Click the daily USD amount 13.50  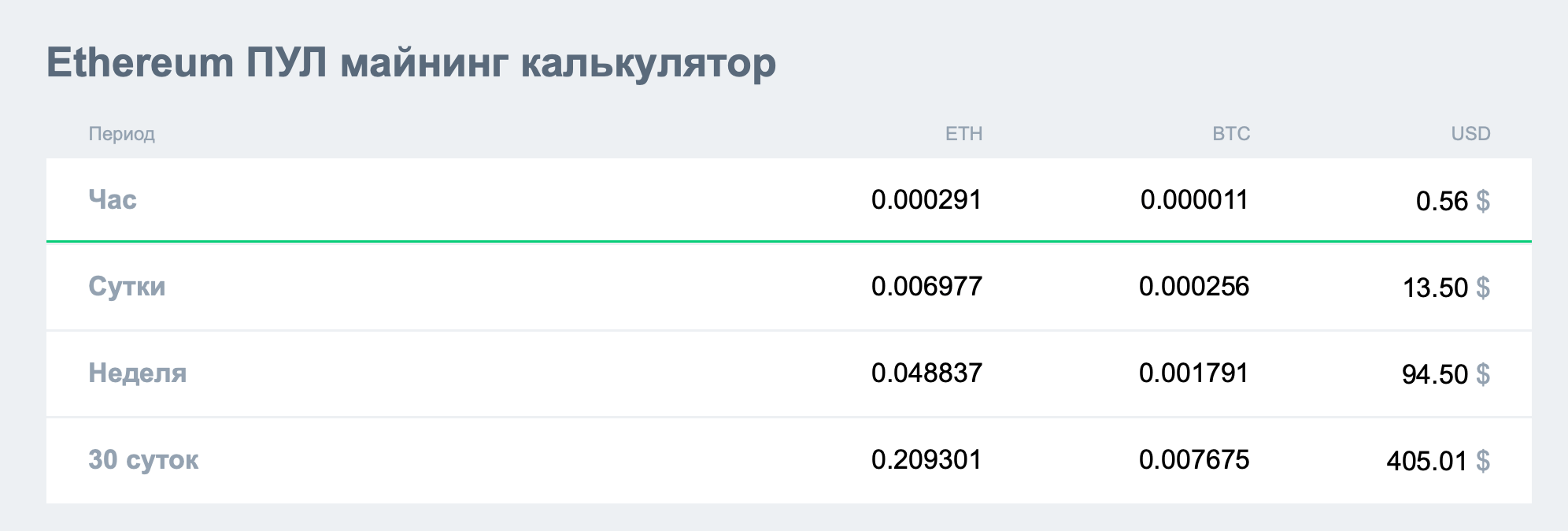1435,288
